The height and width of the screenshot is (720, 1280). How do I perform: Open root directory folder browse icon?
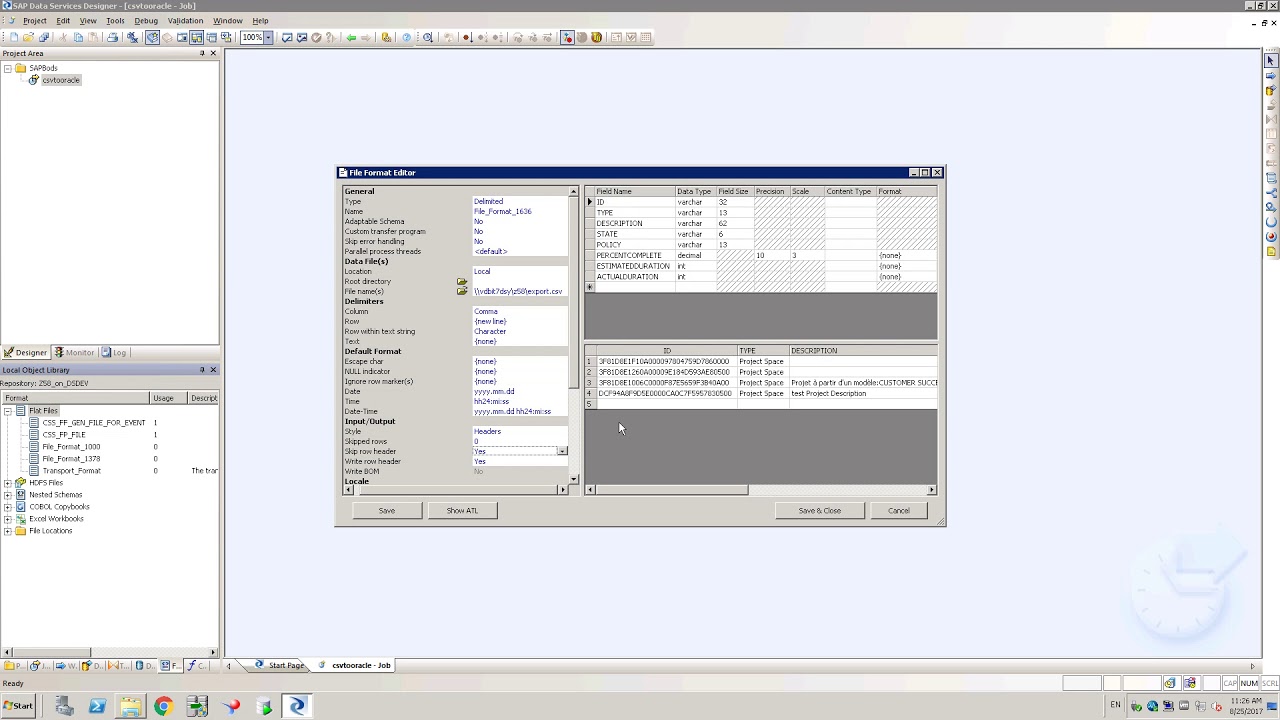(462, 281)
